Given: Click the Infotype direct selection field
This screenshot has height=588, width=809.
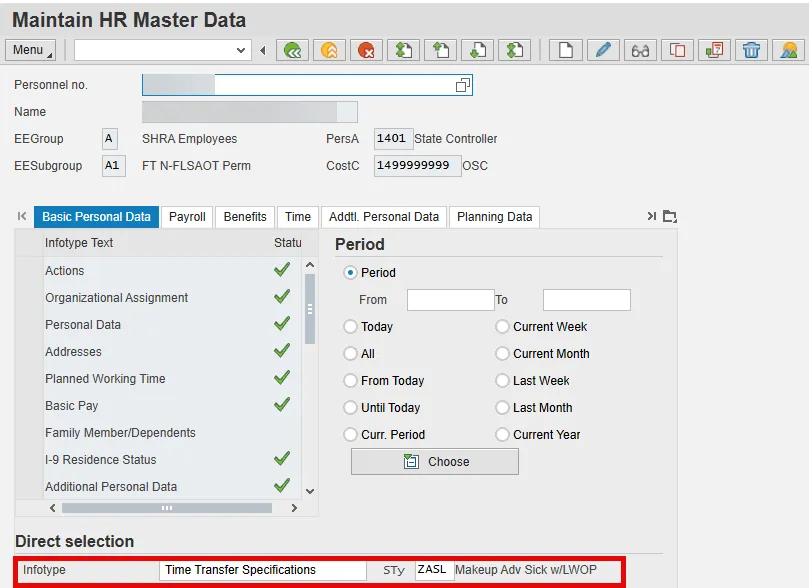Looking at the screenshot, I should (x=263, y=570).
